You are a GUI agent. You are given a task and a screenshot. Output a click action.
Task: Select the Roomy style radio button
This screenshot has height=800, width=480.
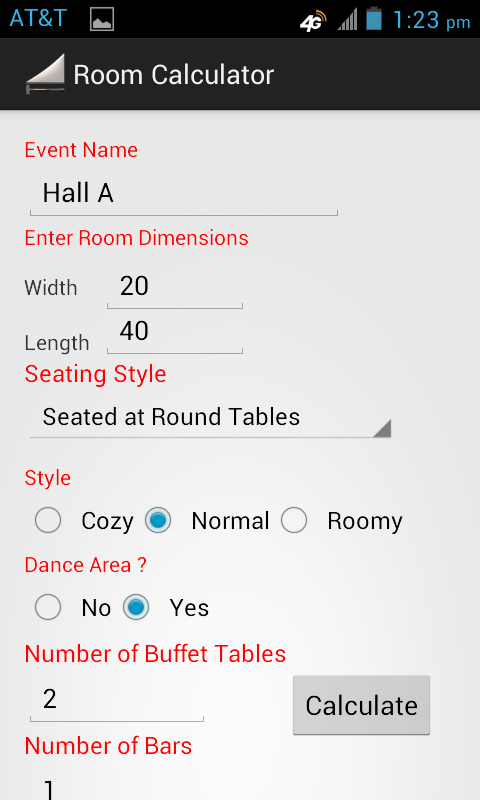click(294, 520)
